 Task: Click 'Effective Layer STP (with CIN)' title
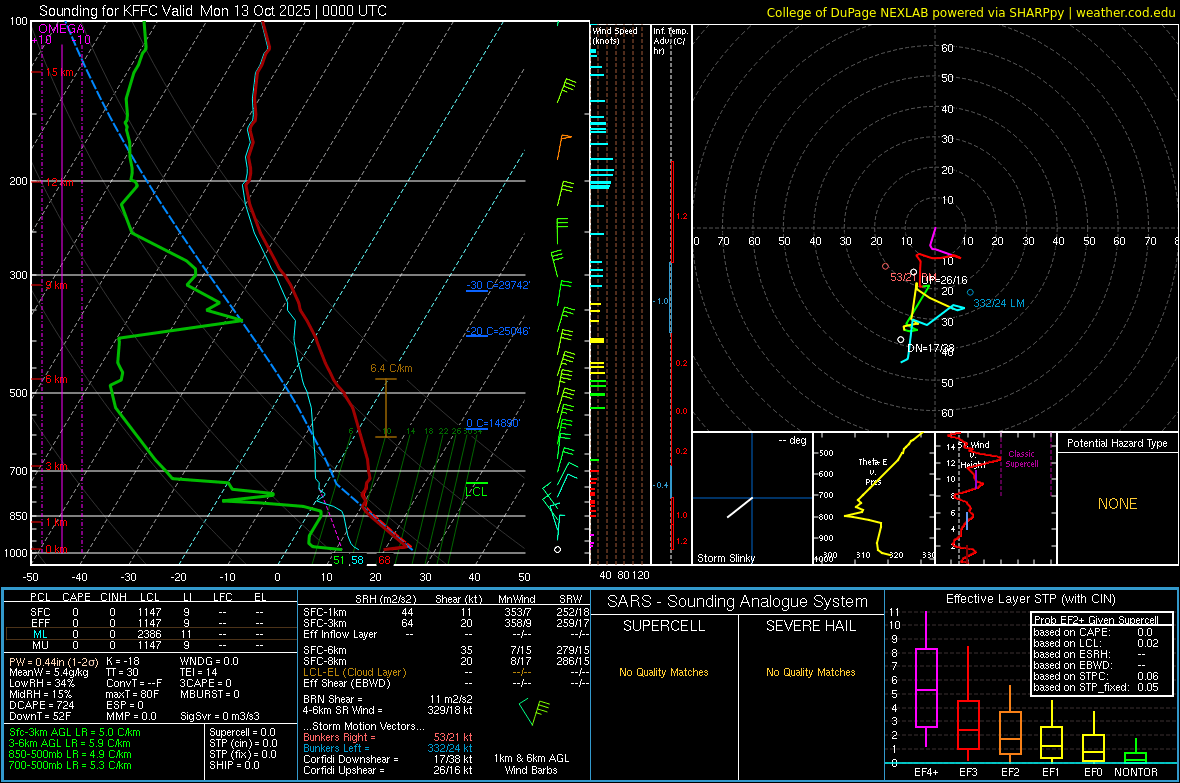pos(1030,599)
